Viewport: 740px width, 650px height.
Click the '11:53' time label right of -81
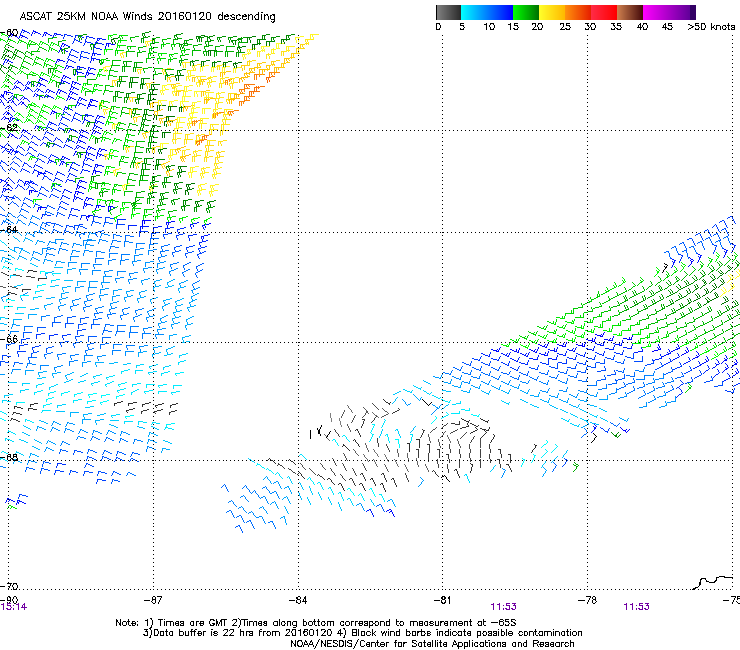pos(503,607)
